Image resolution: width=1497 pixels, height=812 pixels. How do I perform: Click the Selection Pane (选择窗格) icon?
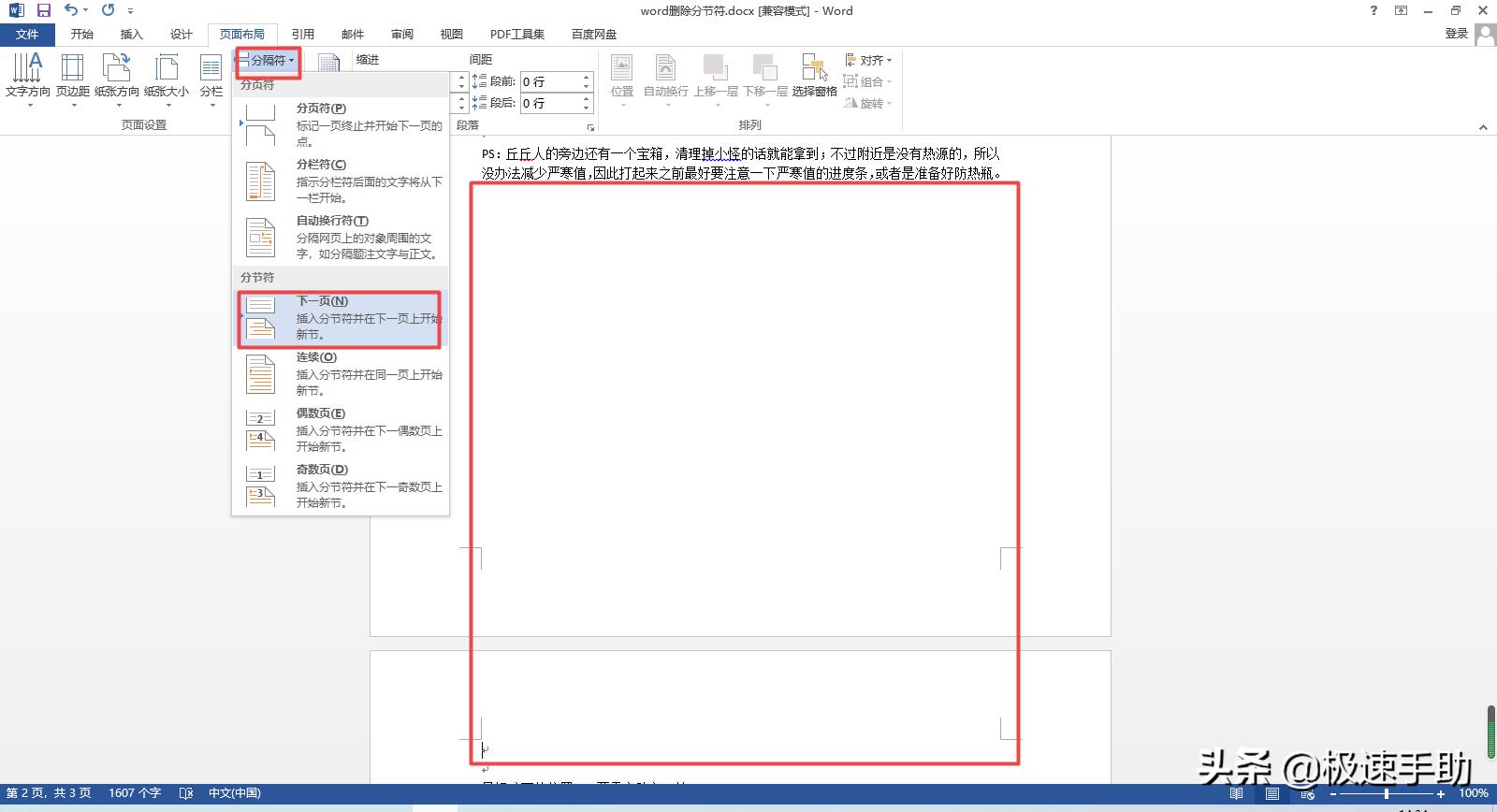[x=814, y=75]
